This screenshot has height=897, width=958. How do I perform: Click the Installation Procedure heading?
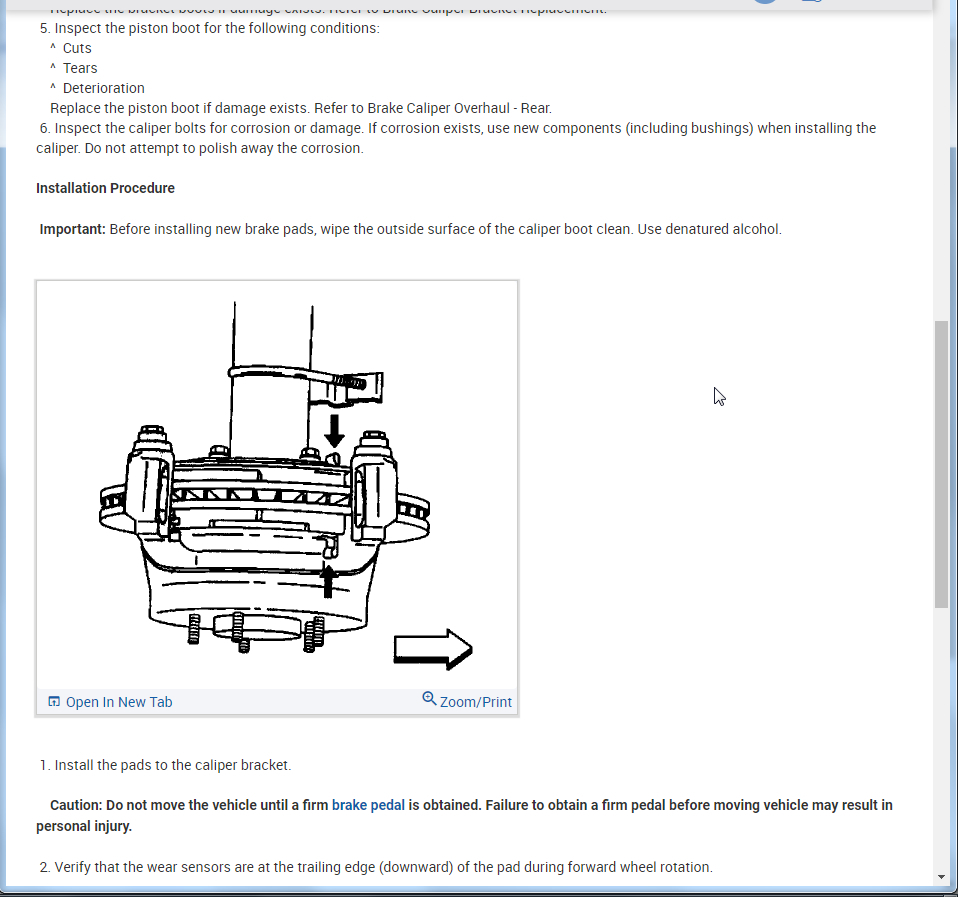click(x=105, y=188)
